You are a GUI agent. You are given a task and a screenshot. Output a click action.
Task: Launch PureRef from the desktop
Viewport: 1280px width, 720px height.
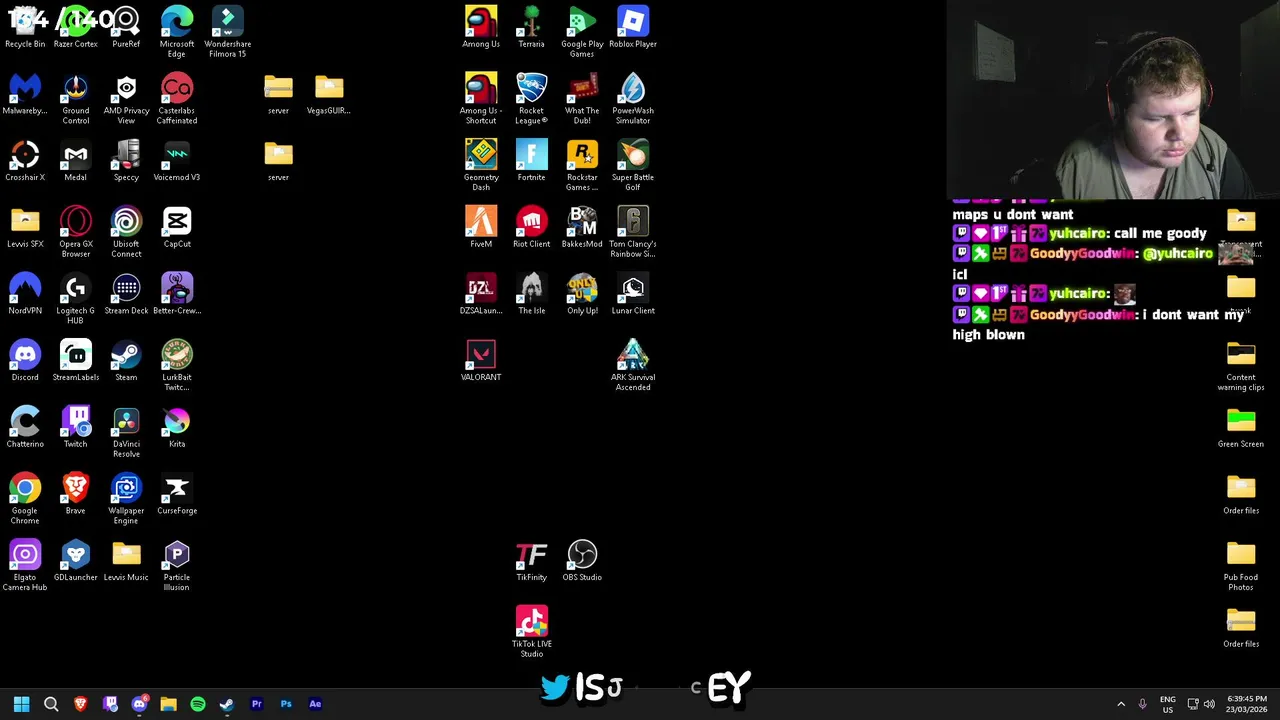click(126, 28)
